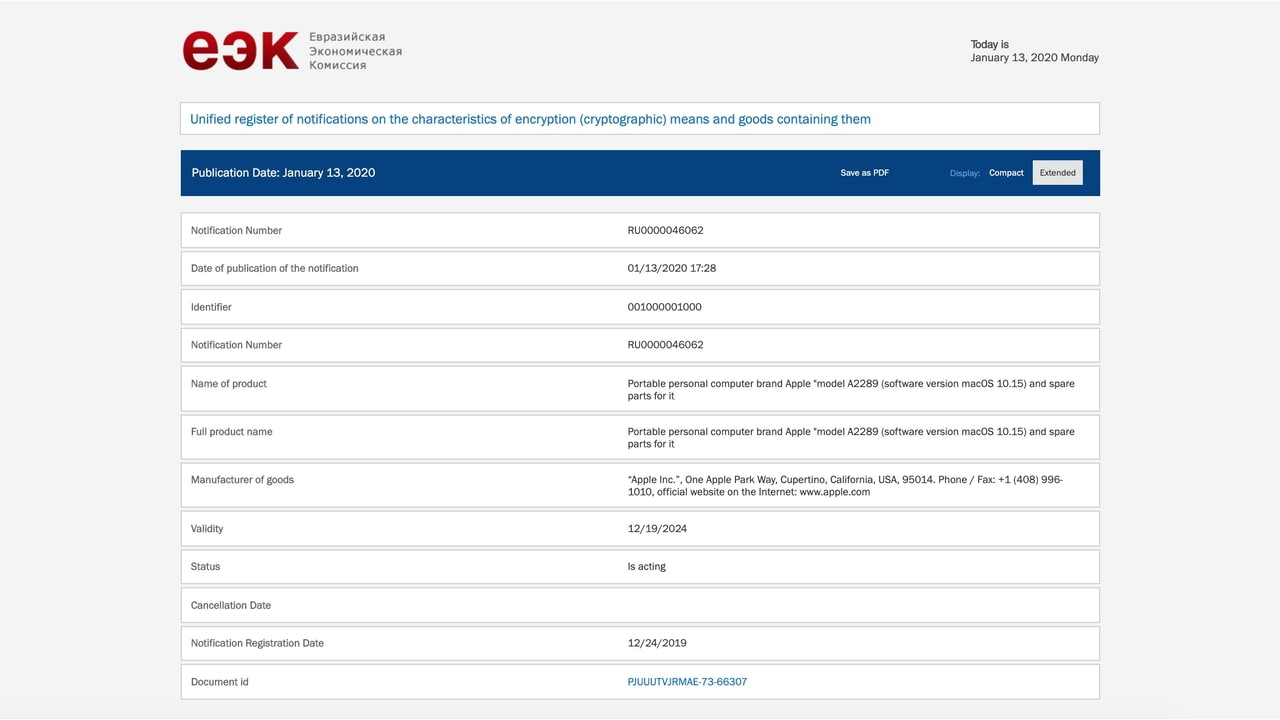Click the 'Manufacturer of goods' label
Viewport: 1280px width, 720px height.
click(242, 480)
